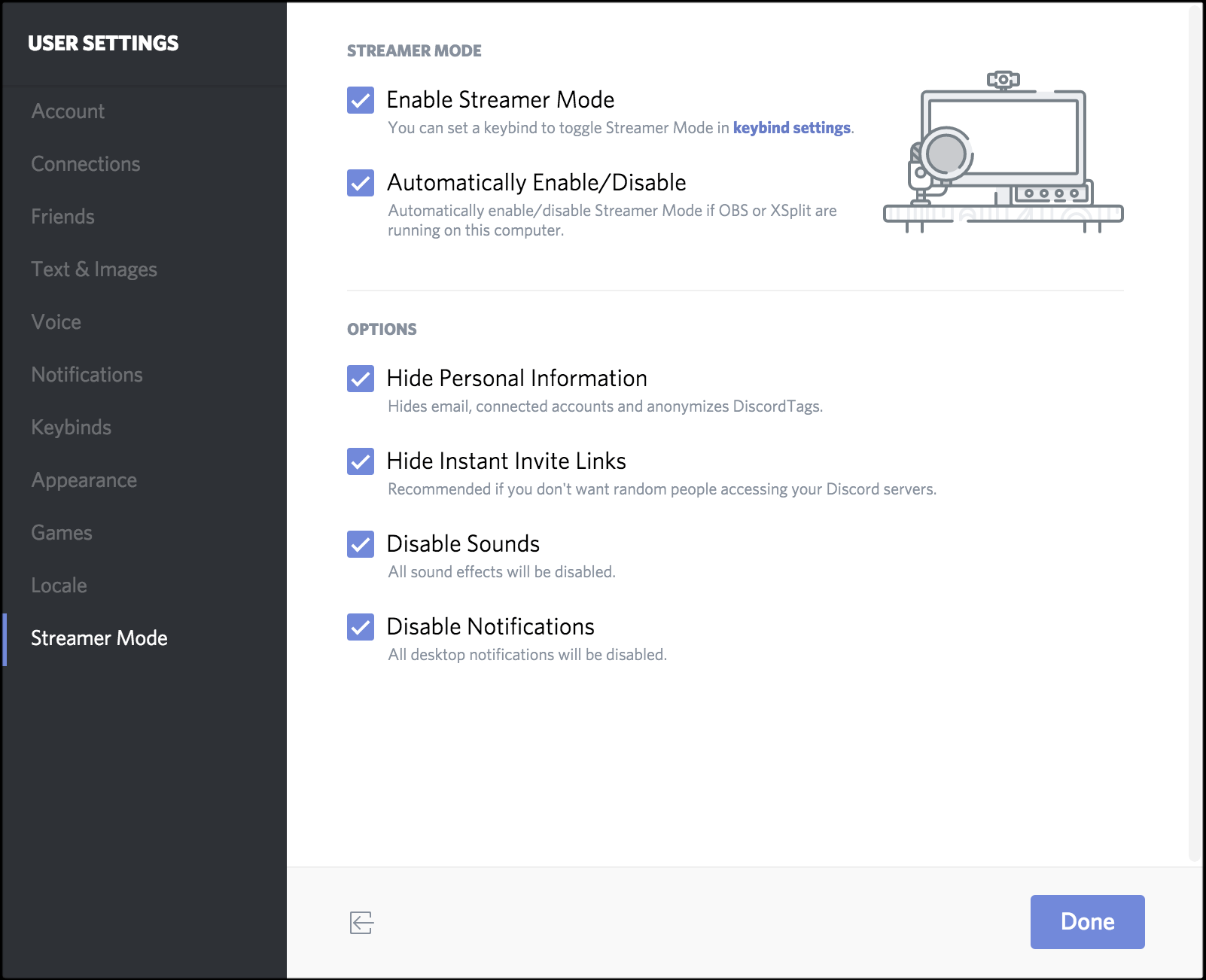Open the keybind settings link
1206x980 pixels.
791,128
